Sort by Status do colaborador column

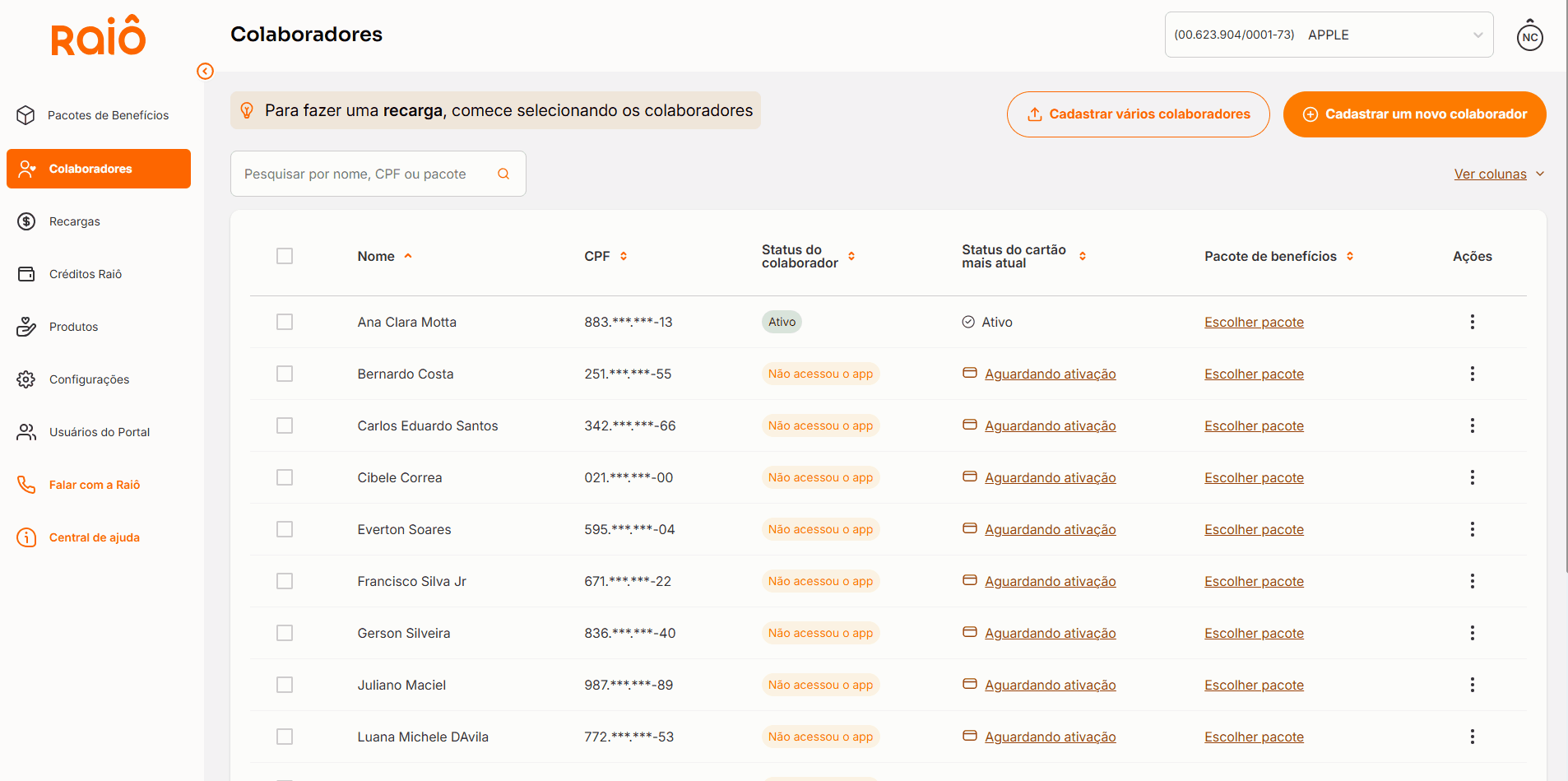coord(851,256)
